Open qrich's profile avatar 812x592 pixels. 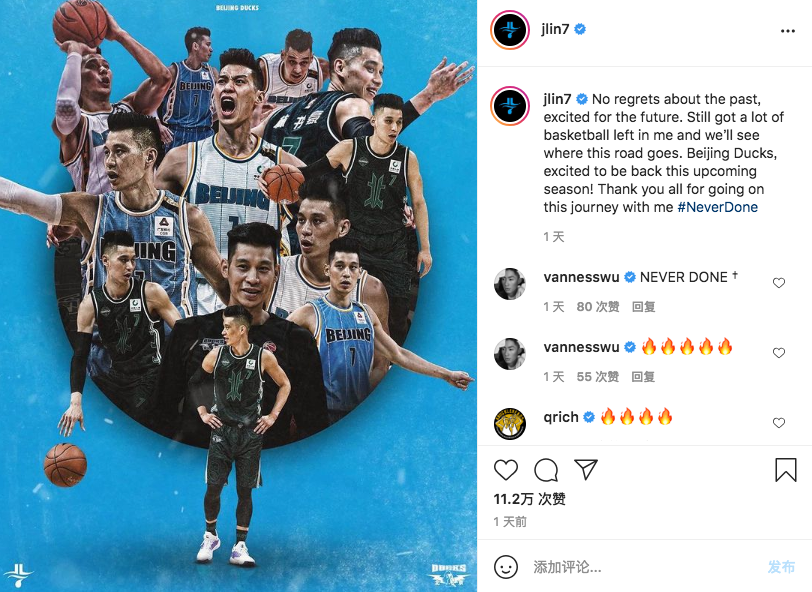510,423
